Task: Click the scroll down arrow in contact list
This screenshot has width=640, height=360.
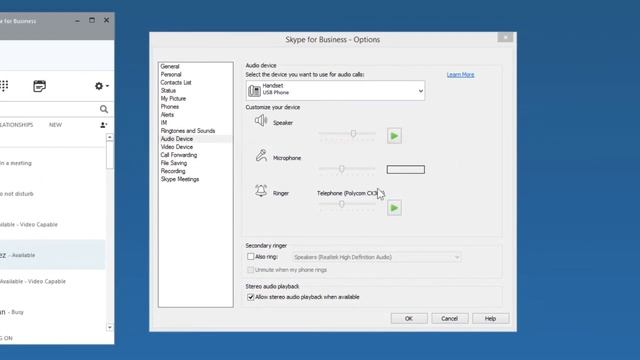Action: coord(109,327)
